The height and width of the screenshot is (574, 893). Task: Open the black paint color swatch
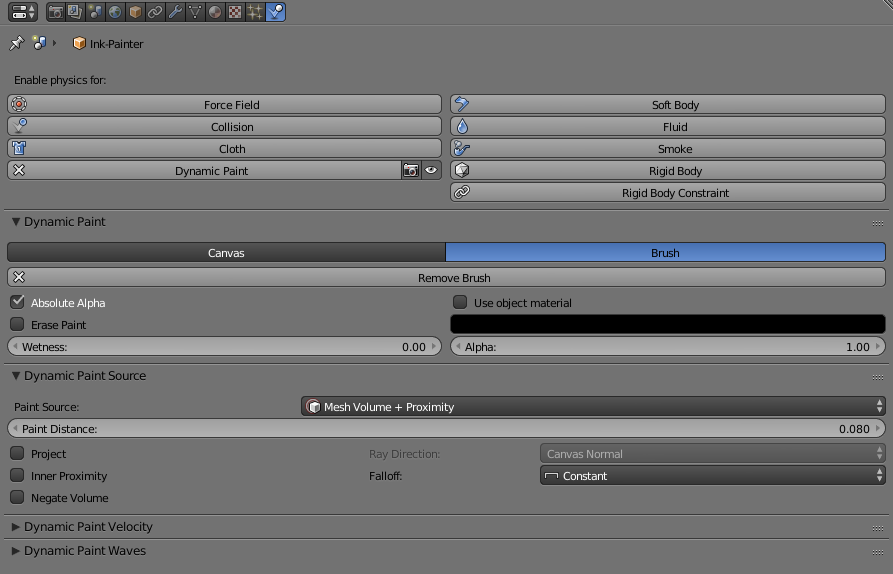[668, 324]
